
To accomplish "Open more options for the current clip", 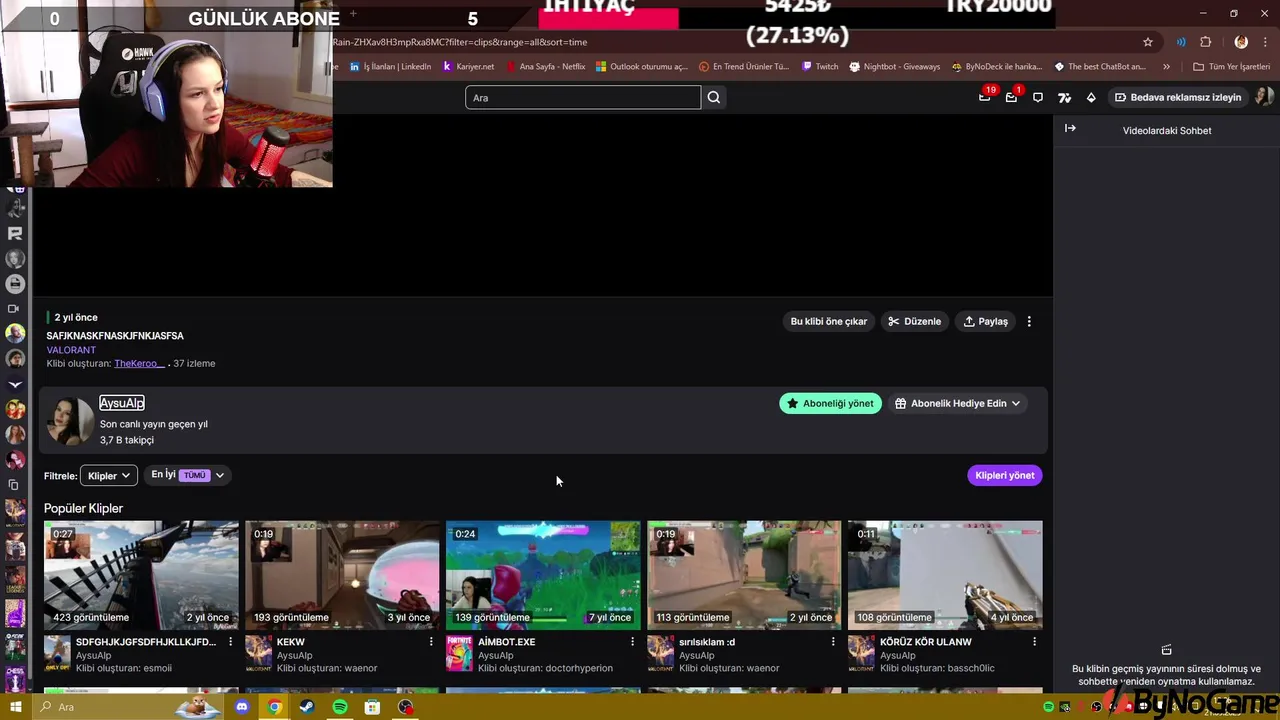I will (x=1029, y=321).
